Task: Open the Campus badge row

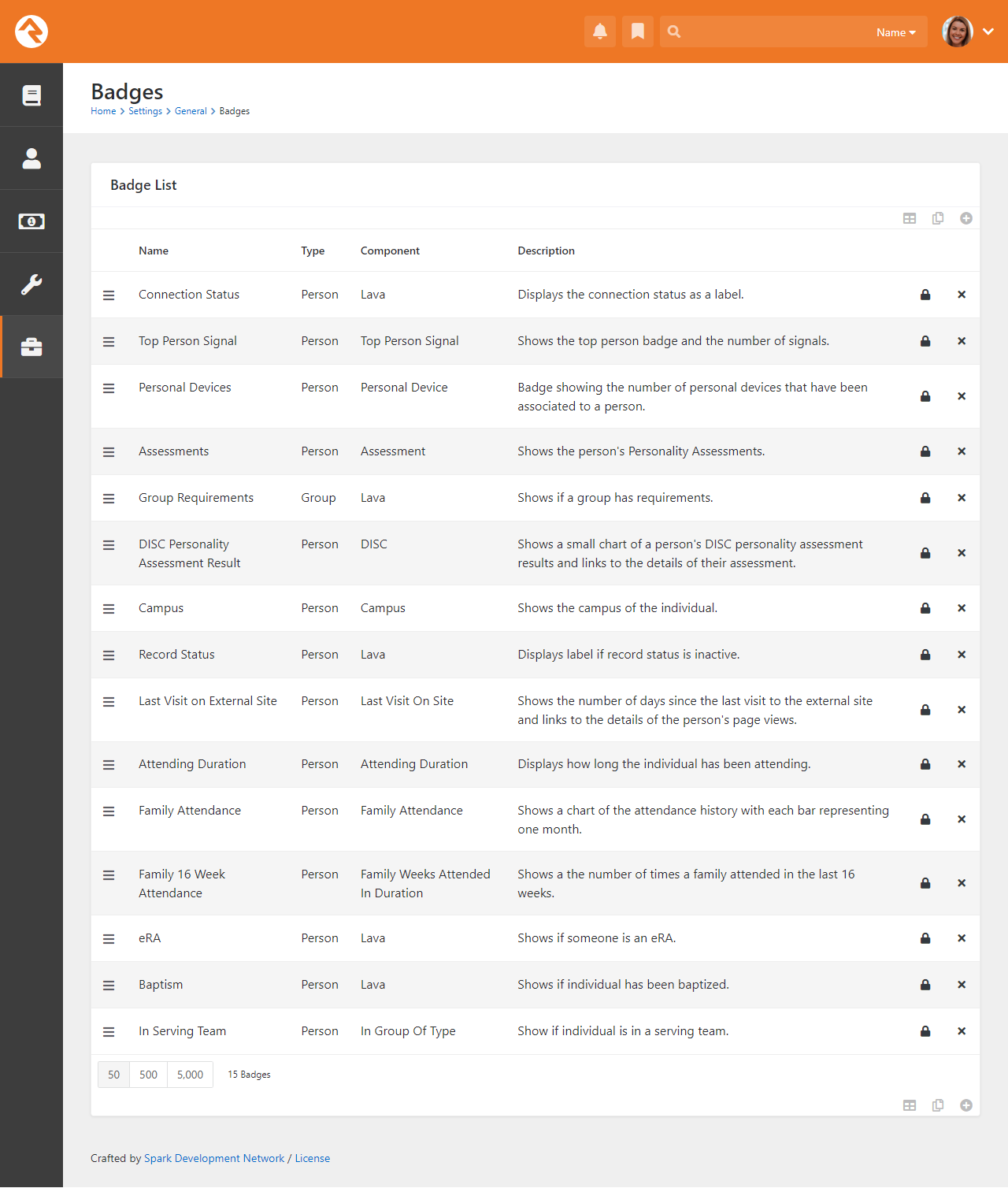Action: (x=535, y=608)
